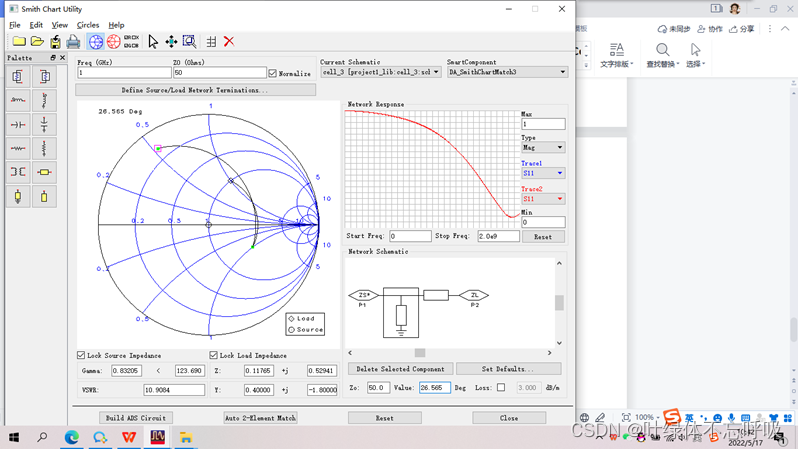Viewport: 798px width, 449px height.
Task: Select the zoom area magnifier tool
Action: tap(189, 42)
